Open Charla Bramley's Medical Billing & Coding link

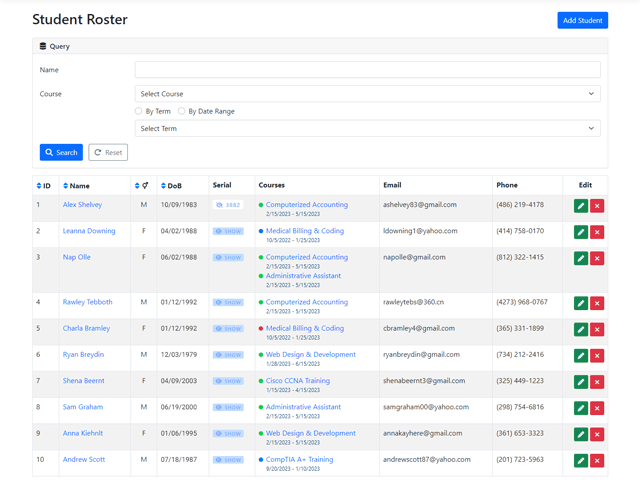coord(305,328)
